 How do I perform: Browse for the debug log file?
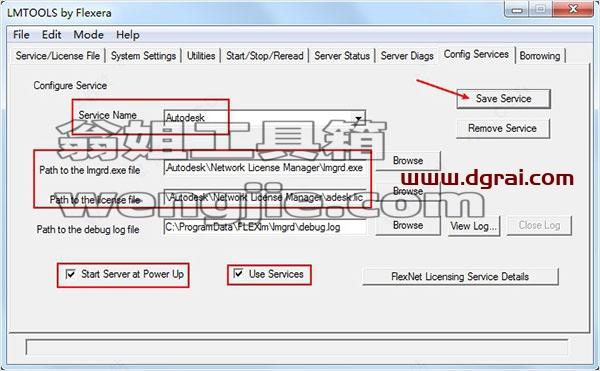point(408,225)
